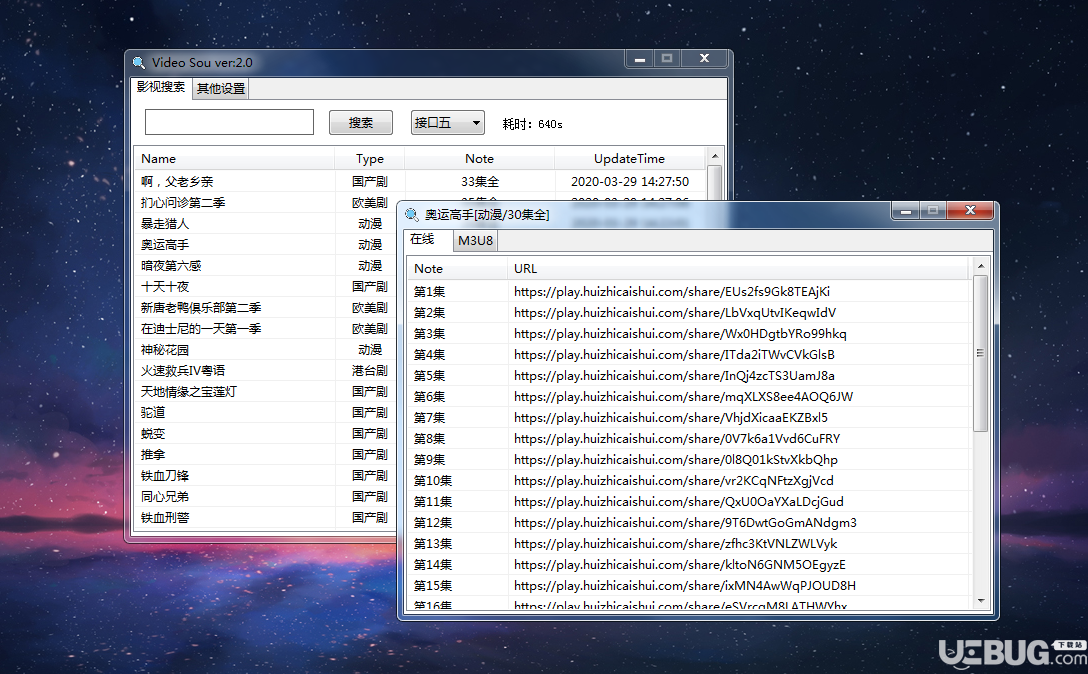Select the row 推拿

point(266,454)
